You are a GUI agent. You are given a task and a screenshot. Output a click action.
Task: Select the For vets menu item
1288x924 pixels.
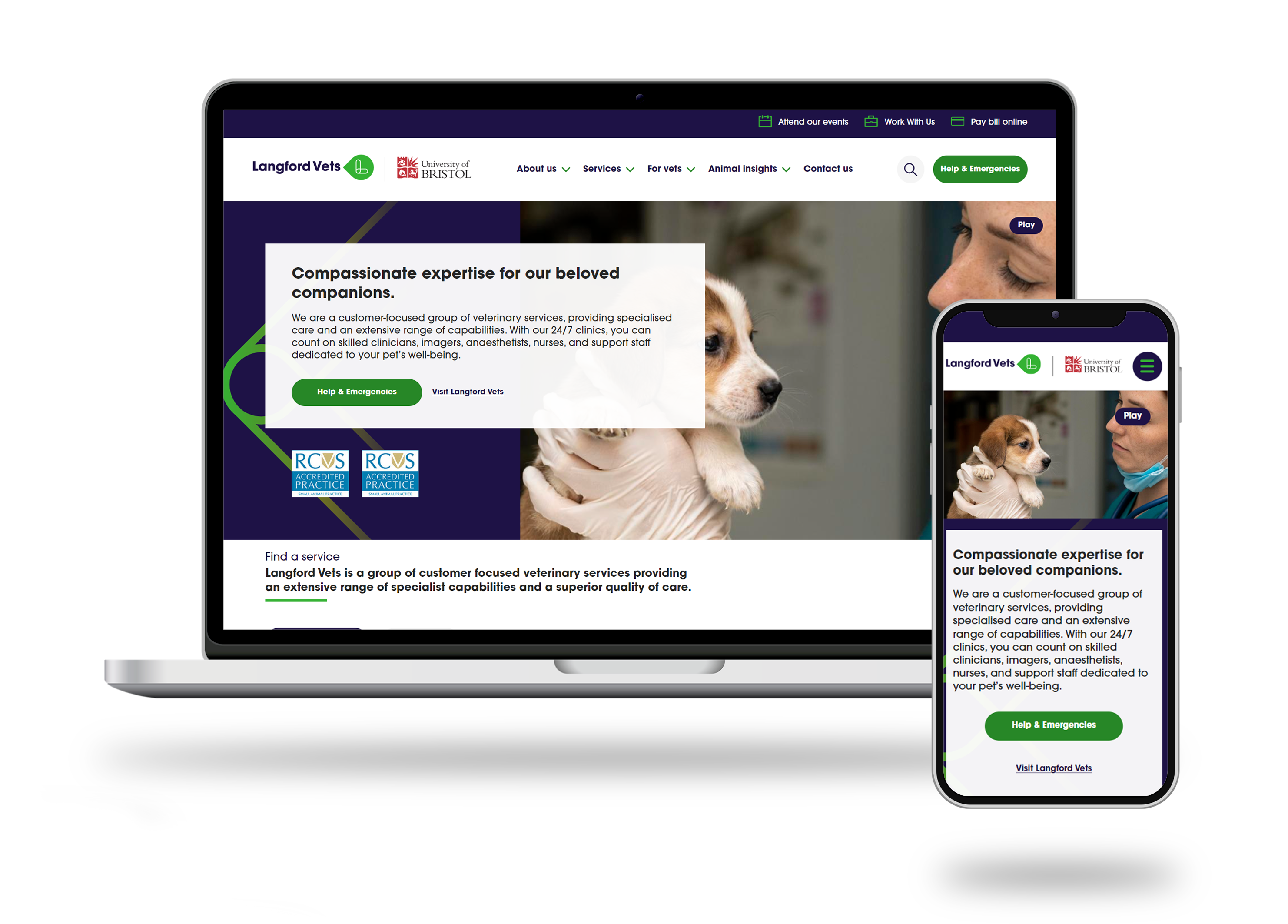click(665, 168)
